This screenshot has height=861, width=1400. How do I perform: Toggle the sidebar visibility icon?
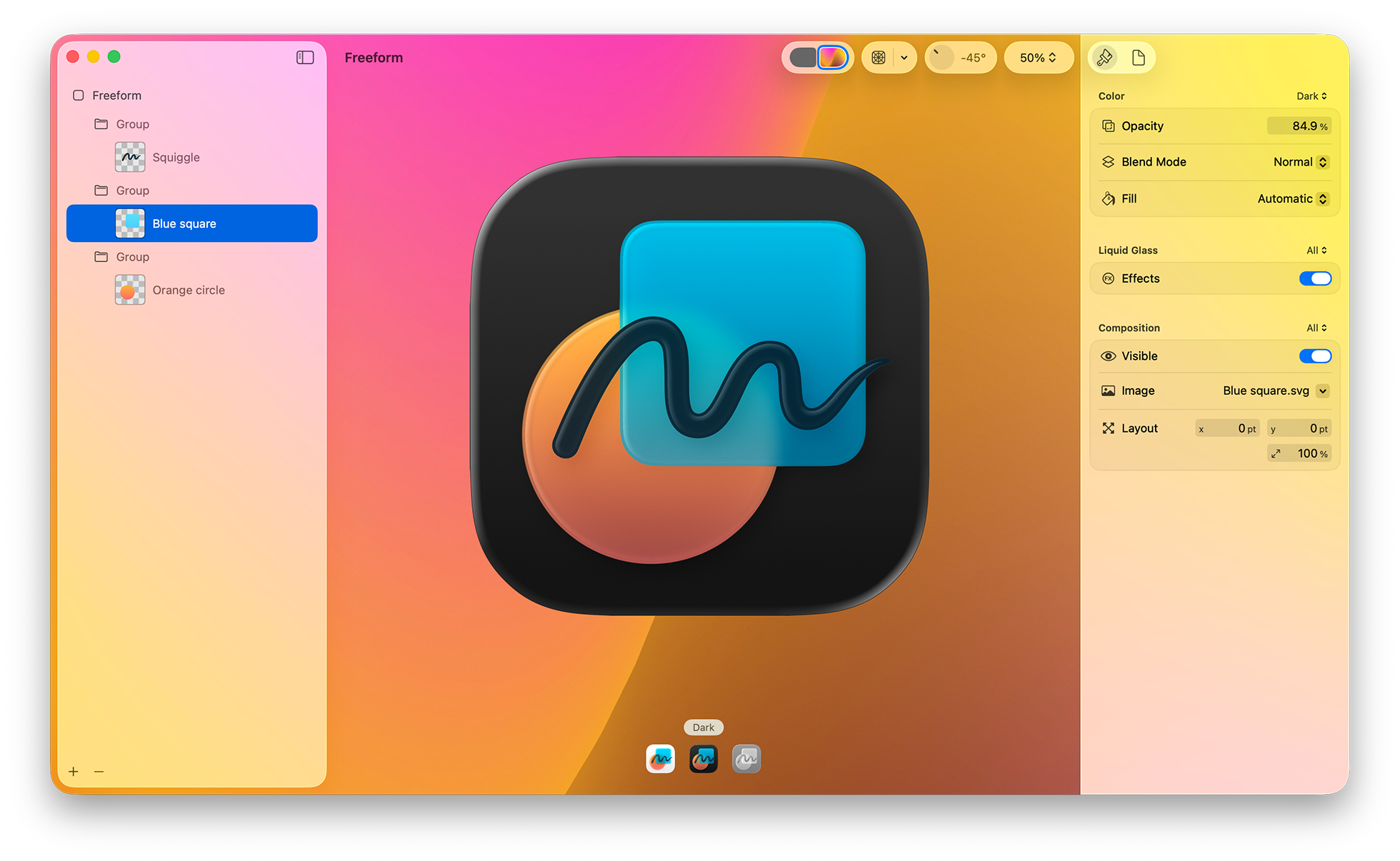tap(305, 57)
